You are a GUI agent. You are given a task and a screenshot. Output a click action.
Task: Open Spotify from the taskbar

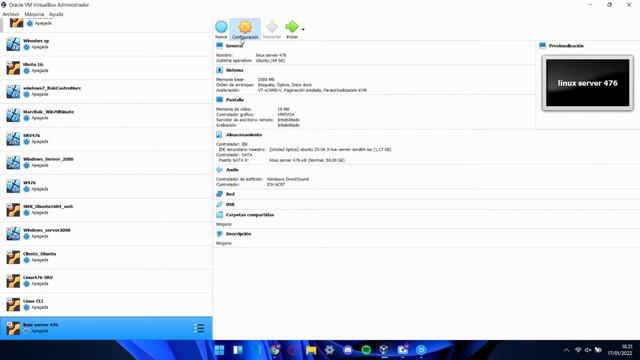tap(366, 350)
